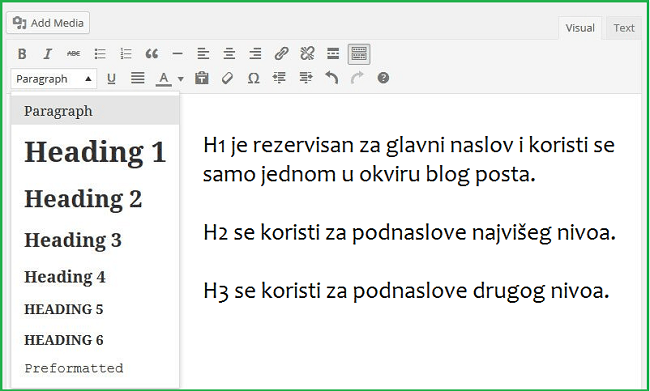The image size is (650, 391).
Task: Insert Read More tag
Action: tap(333, 53)
